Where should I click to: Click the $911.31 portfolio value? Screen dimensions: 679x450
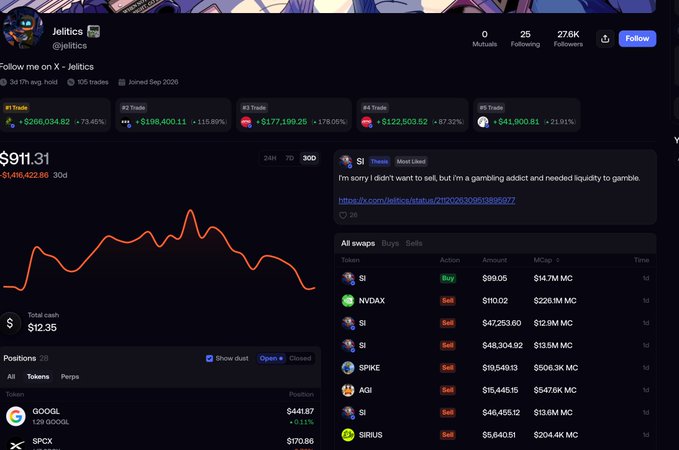pyautogui.click(x=25, y=159)
